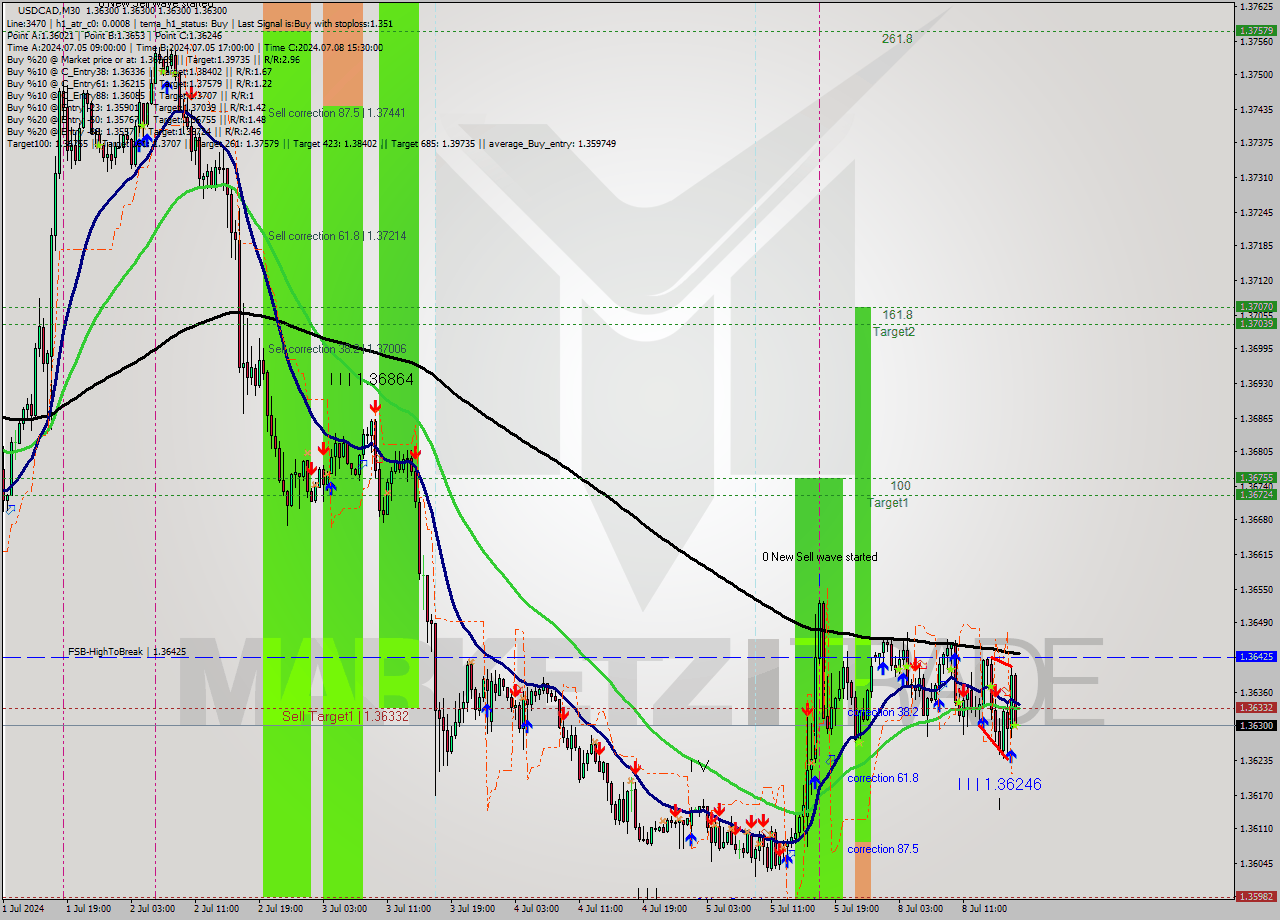Viewport: 1280px width, 920px height.
Task: Click the 1.36865 price scale value
Action: (x=1256, y=418)
